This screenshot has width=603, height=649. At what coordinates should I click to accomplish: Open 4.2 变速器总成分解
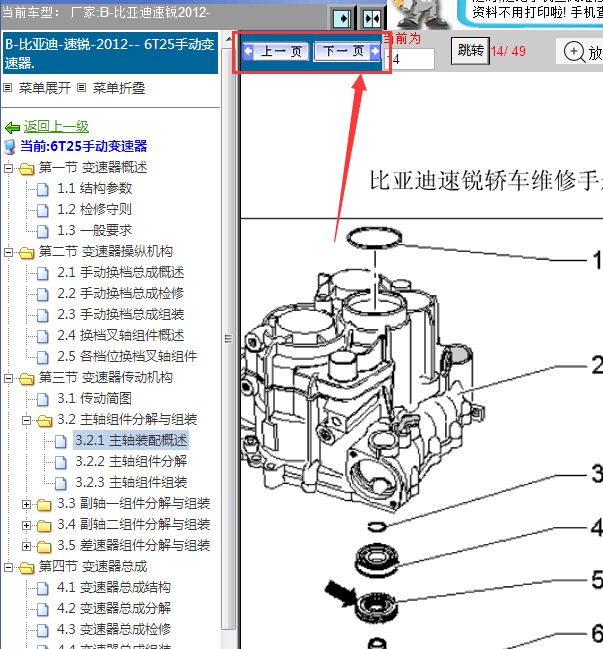[114, 608]
